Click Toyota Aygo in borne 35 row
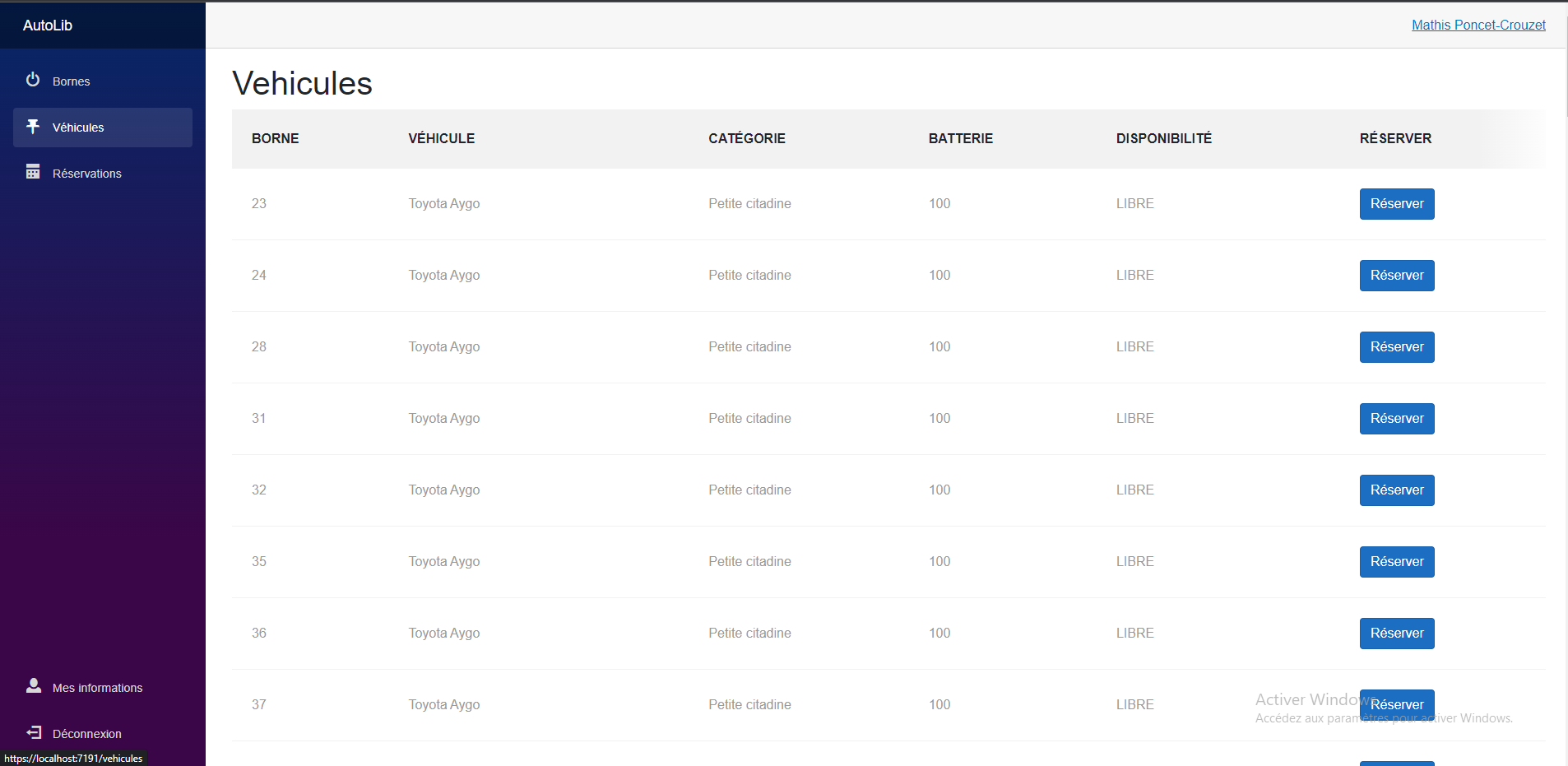This screenshot has height=766, width=1568. point(444,561)
